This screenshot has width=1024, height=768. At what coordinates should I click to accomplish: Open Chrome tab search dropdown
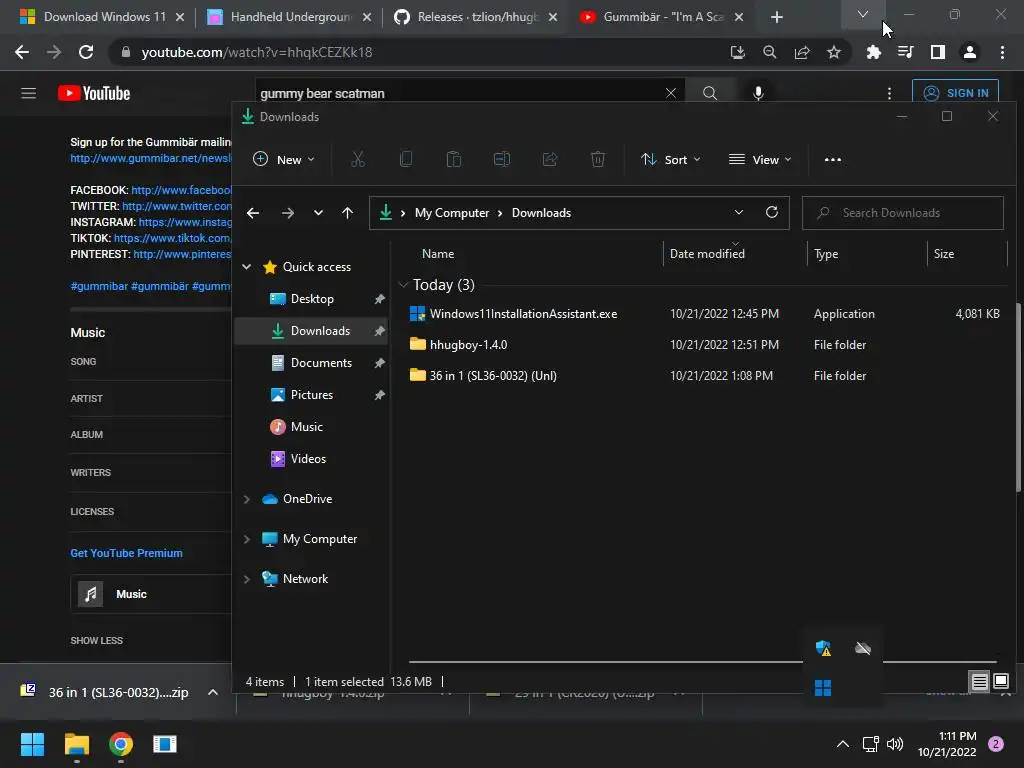coord(863,14)
